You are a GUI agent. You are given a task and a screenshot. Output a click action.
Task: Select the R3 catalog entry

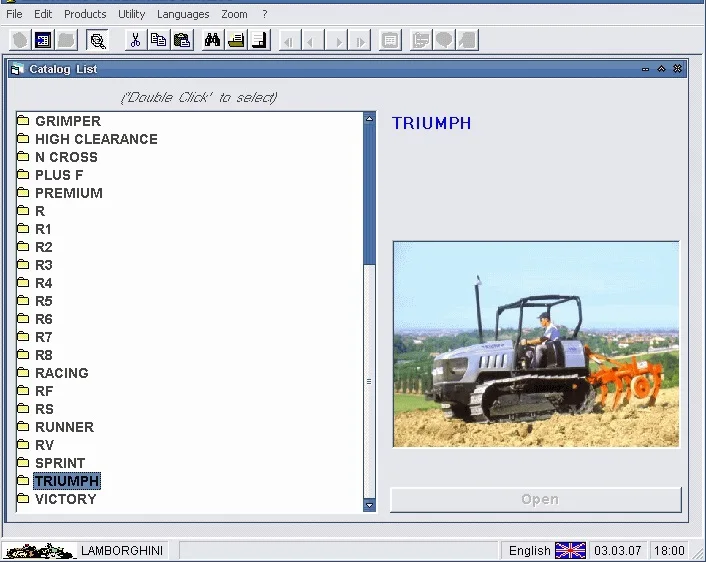[x=44, y=265]
